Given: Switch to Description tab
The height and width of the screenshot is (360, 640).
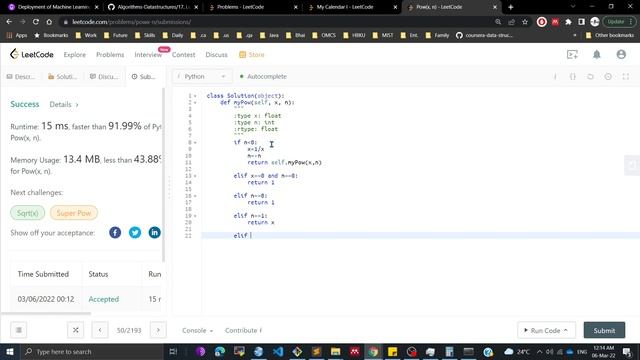Looking at the screenshot, I should [21, 76].
